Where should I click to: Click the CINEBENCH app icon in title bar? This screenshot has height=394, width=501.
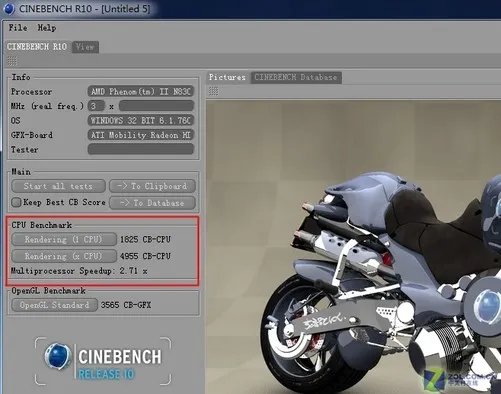[x=9, y=8]
